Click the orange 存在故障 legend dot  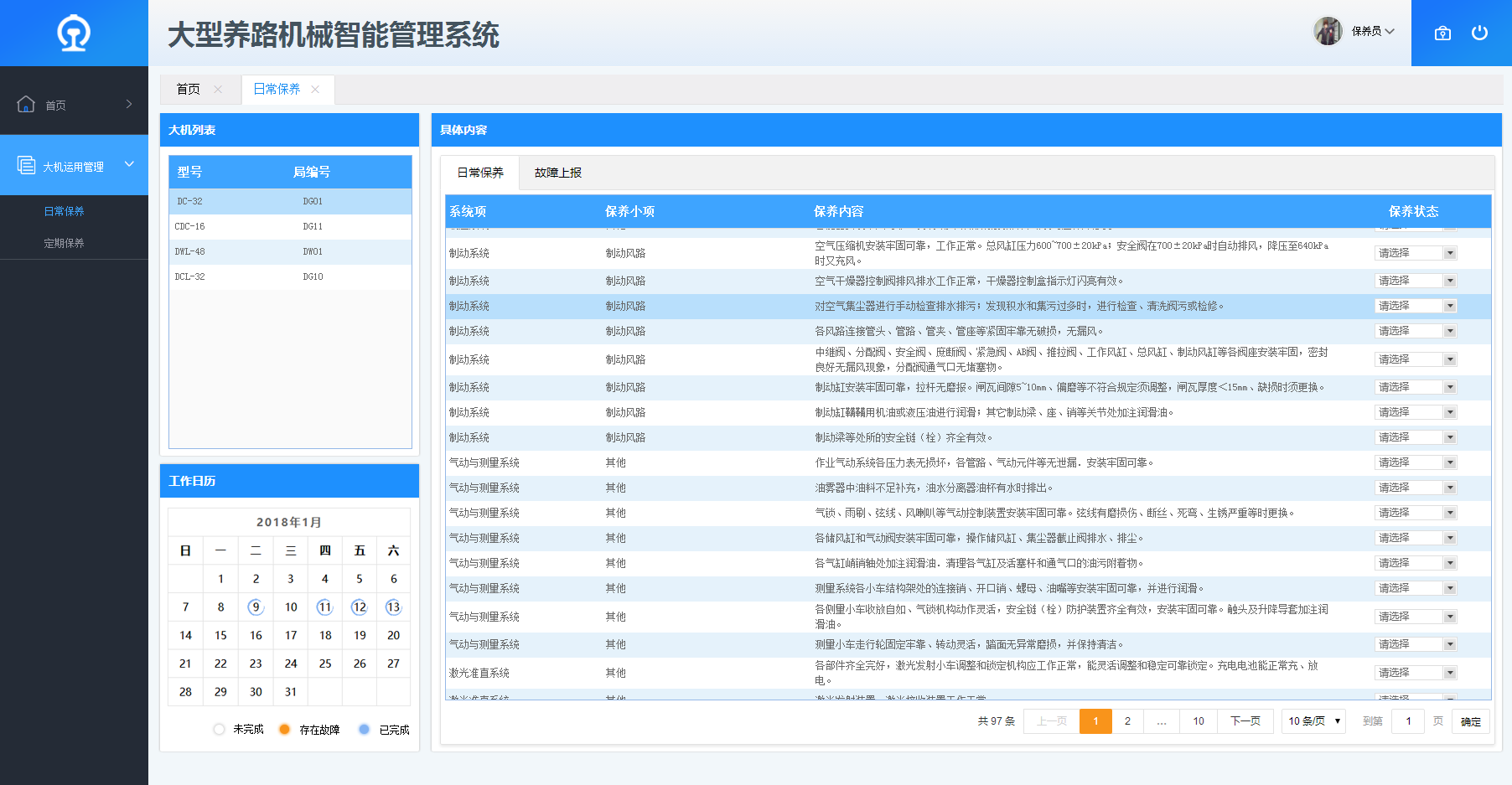(x=285, y=730)
